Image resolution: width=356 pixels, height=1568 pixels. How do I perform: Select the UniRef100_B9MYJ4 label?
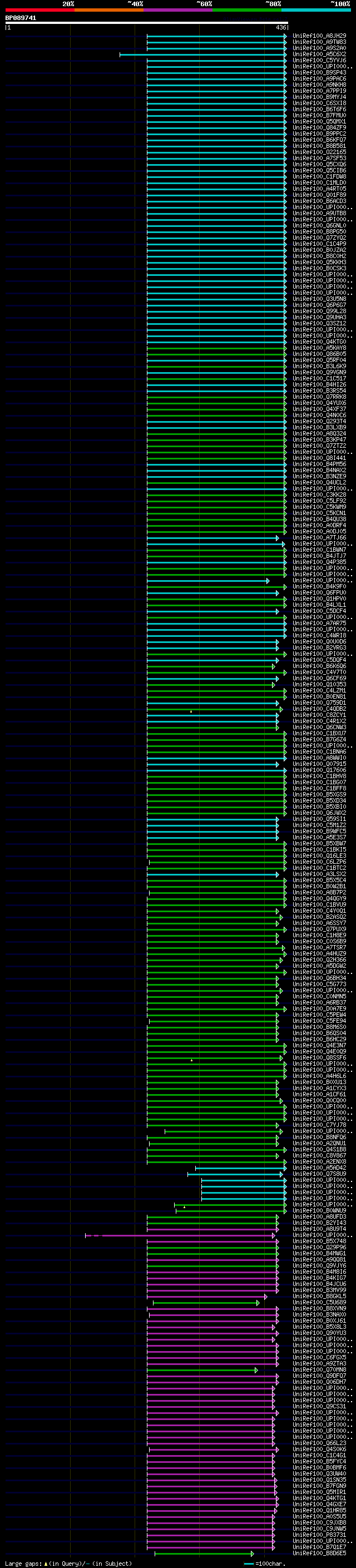[x=319, y=97]
